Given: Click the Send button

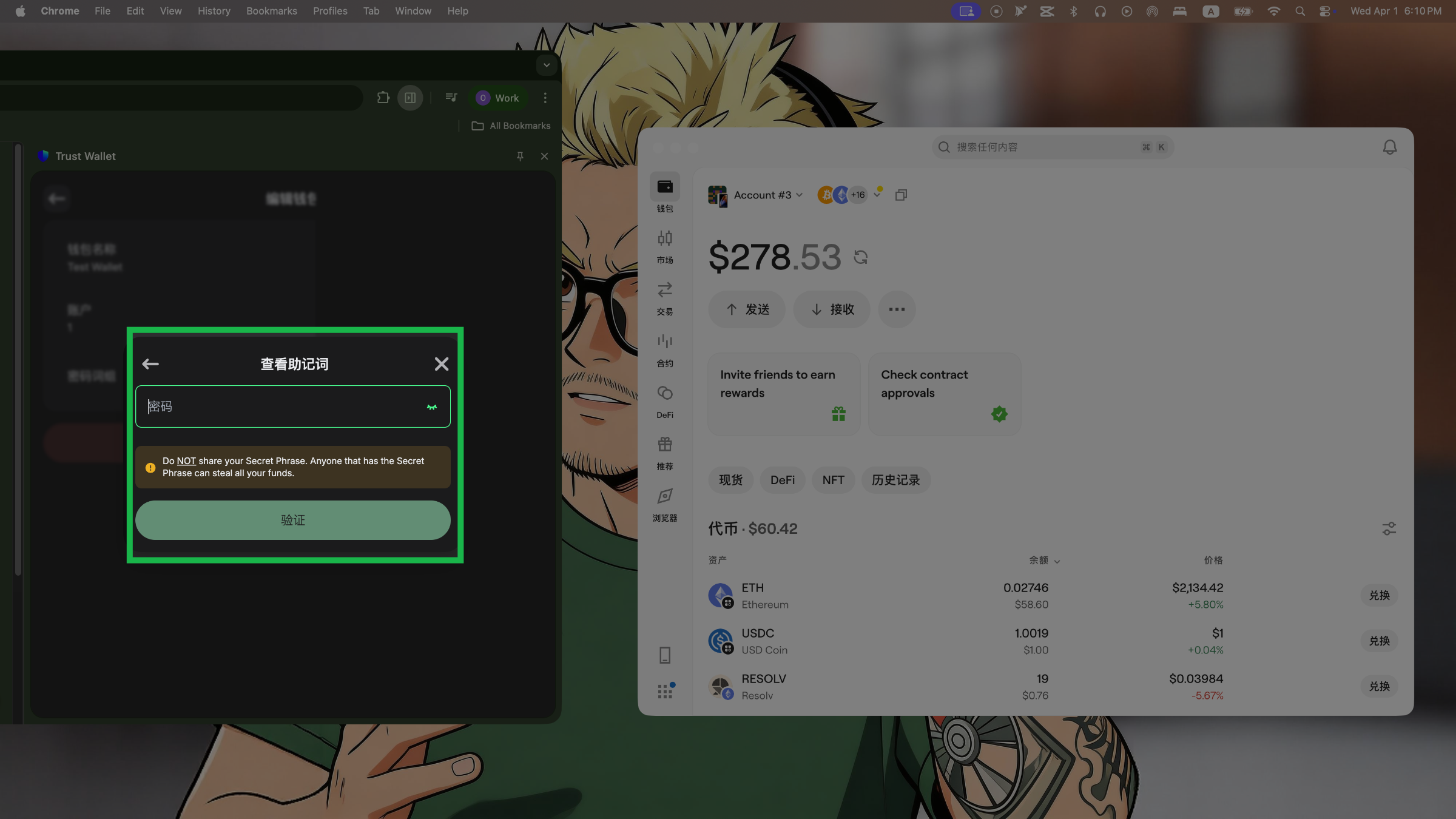Looking at the screenshot, I should point(747,309).
